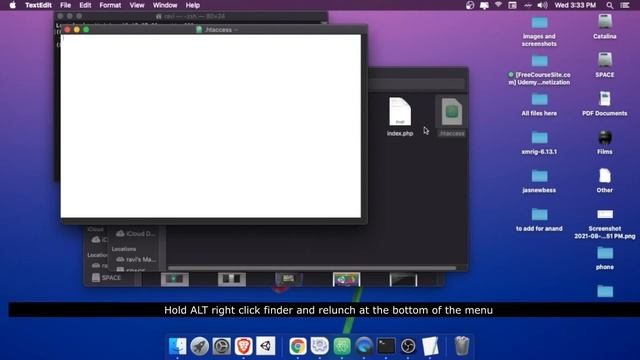This screenshot has width=640, height=360.
Task: Select ravi's Ma... in Finder sidebar
Action: pyautogui.click(x=136, y=259)
